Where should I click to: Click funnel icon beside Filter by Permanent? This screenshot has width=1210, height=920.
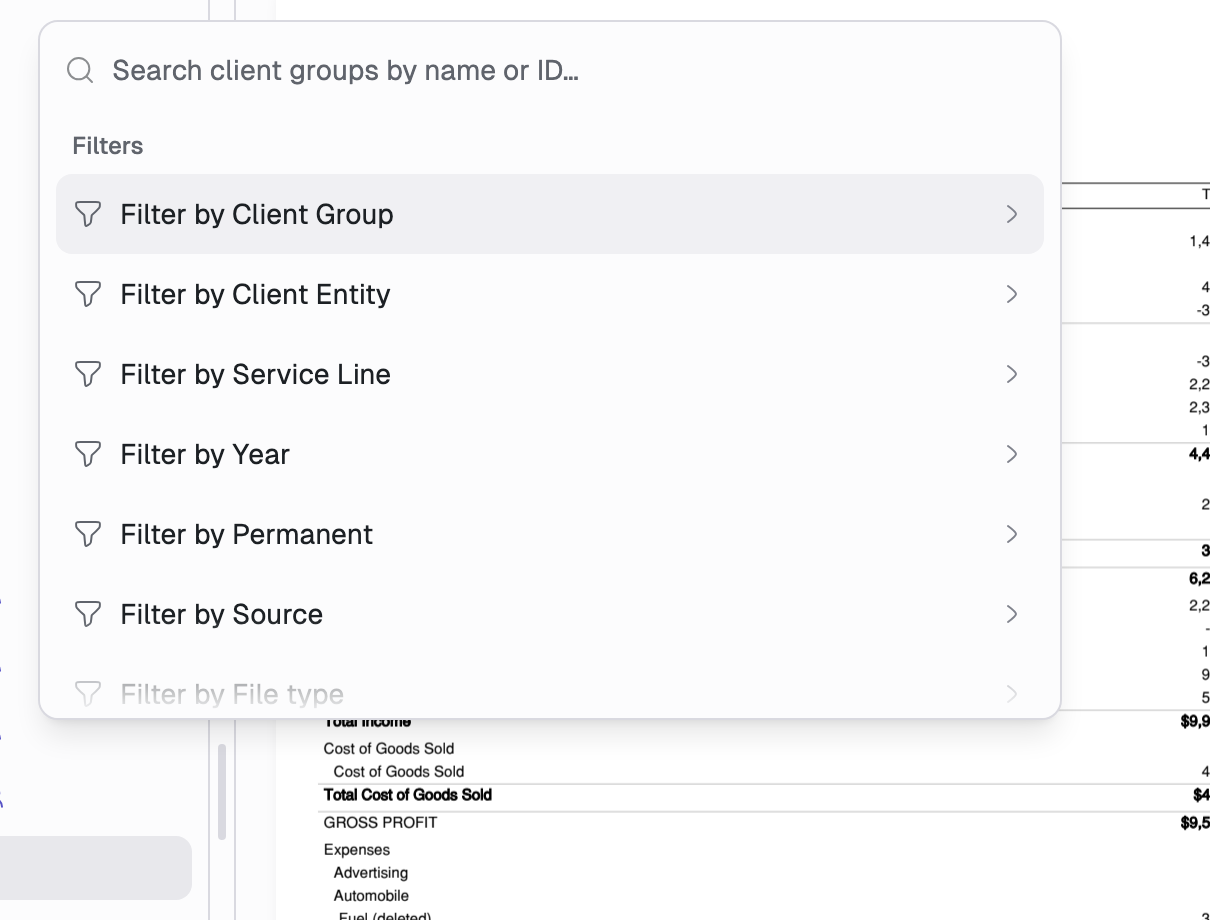[88, 534]
